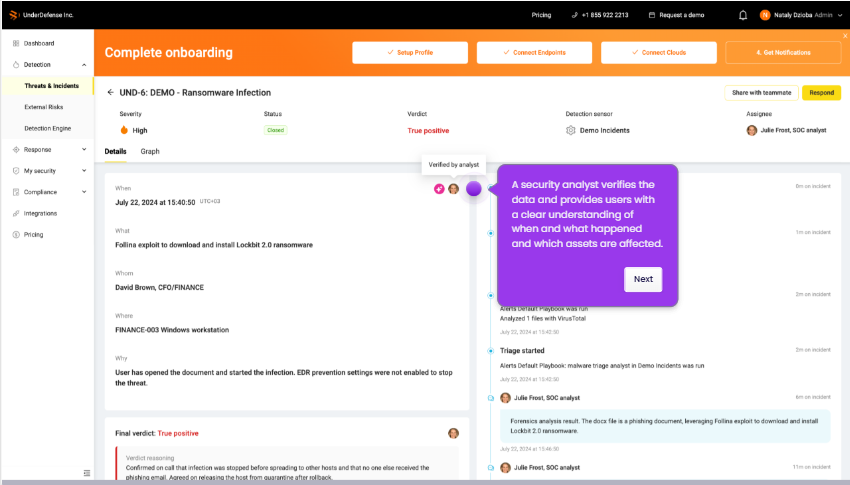The width and height of the screenshot is (850, 485).
Task: Click the analyst avatar next to Final verdict
Action: tap(454, 433)
